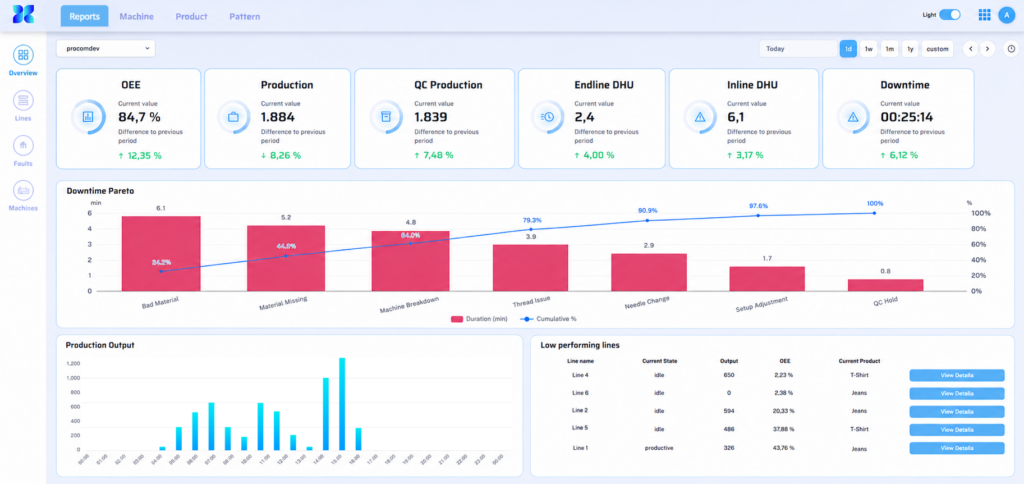Open the procomdev dropdown
This screenshot has height=484, width=1024.
[x=106, y=49]
